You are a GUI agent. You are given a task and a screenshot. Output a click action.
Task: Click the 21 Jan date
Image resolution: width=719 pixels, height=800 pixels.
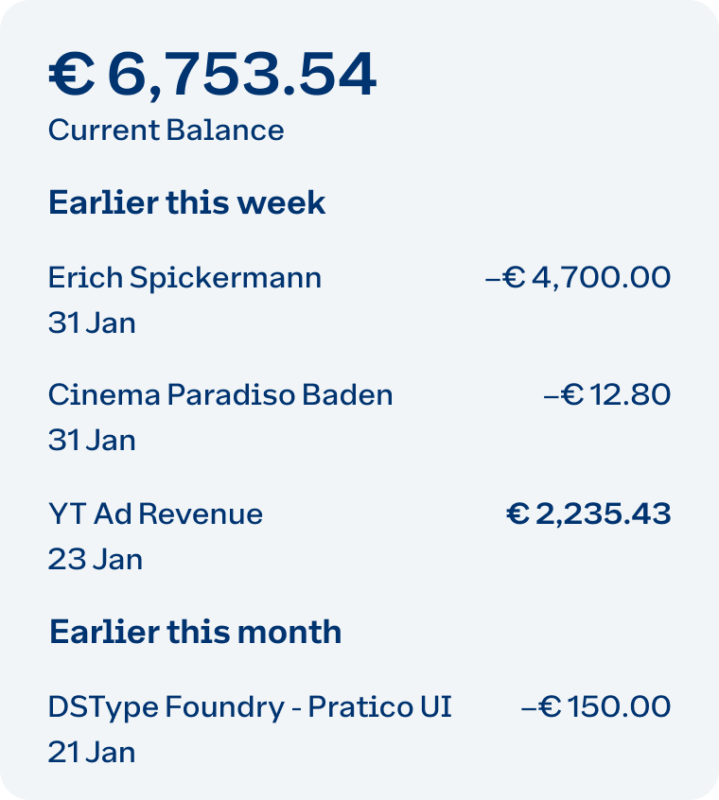(x=92, y=752)
